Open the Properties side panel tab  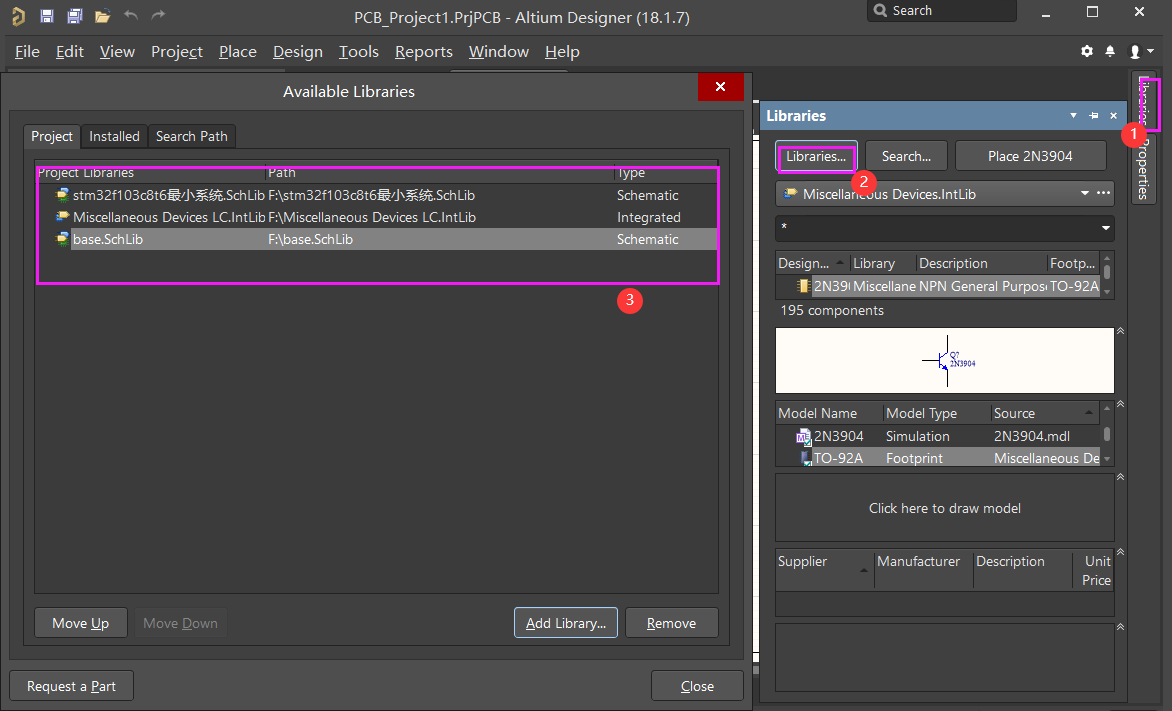pos(1143,169)
